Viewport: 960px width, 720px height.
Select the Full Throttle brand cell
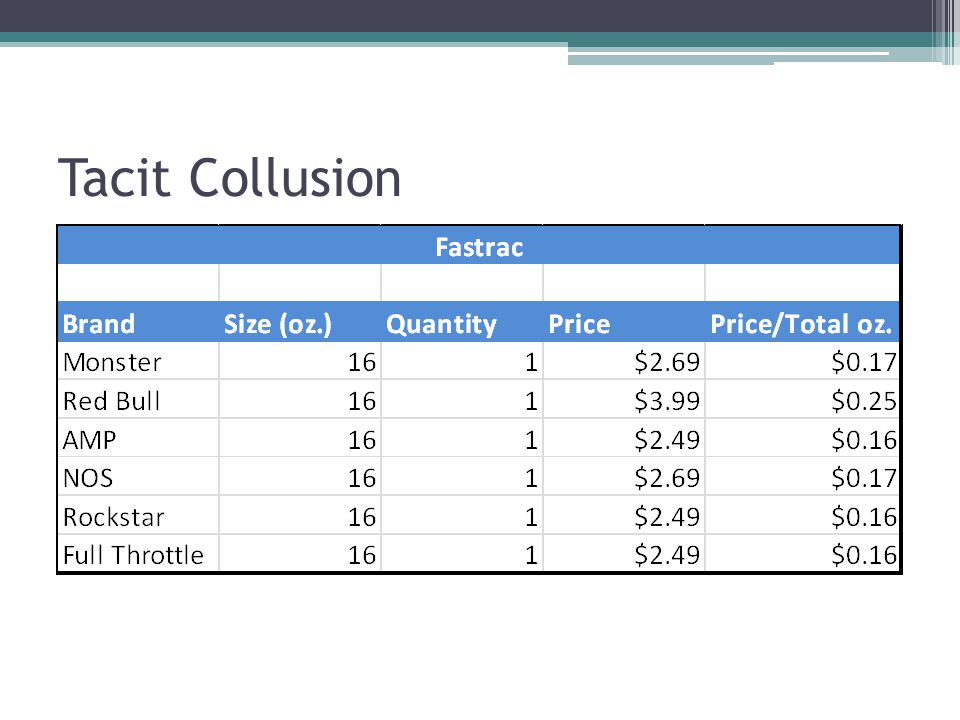click(x=138, y=554)
